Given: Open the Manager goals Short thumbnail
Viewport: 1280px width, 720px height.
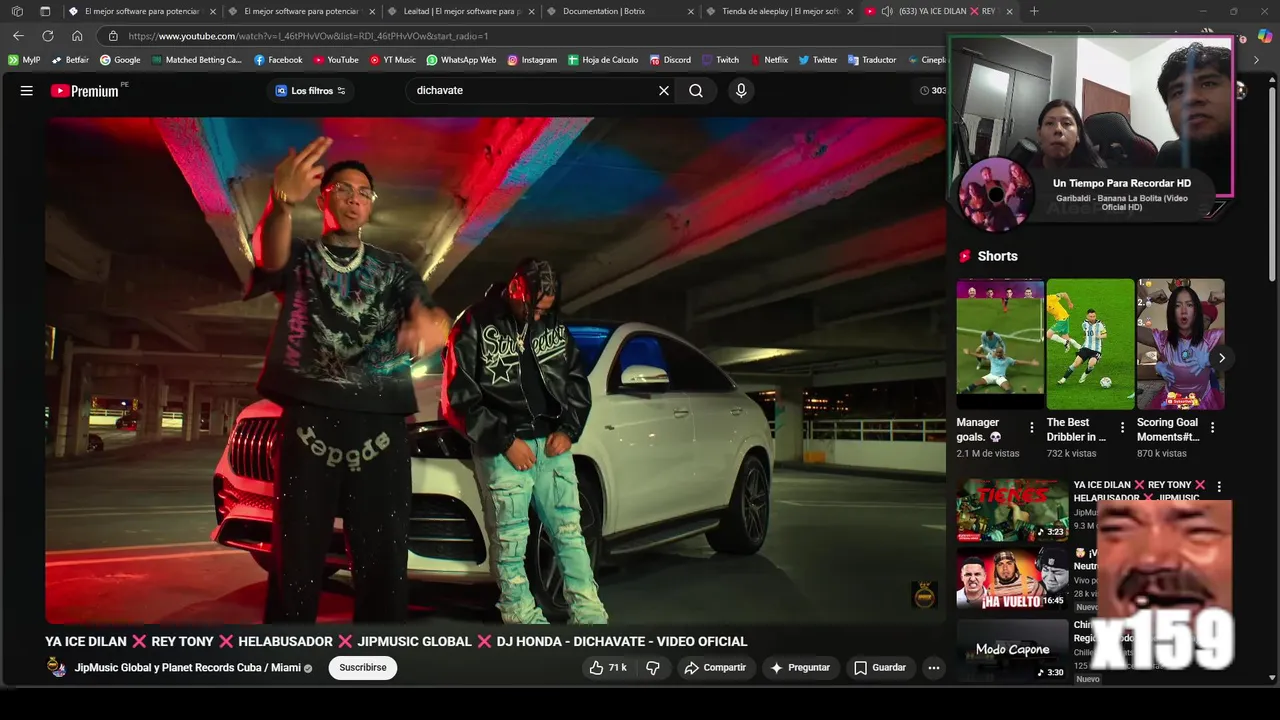Looking at the screenshot, I should pos(1000,344).
